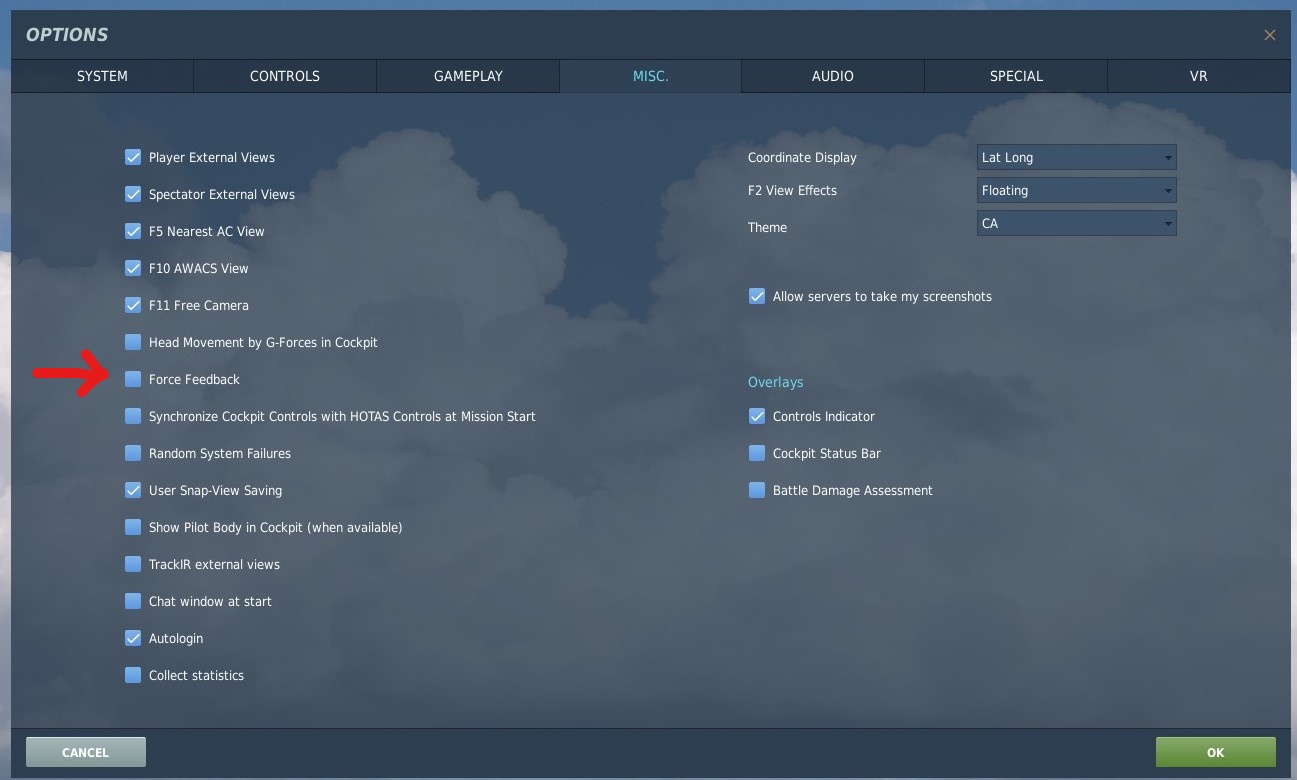Toggle F10 AWACS View checkbox
The image size is (1297, 780).
point(133,268)
